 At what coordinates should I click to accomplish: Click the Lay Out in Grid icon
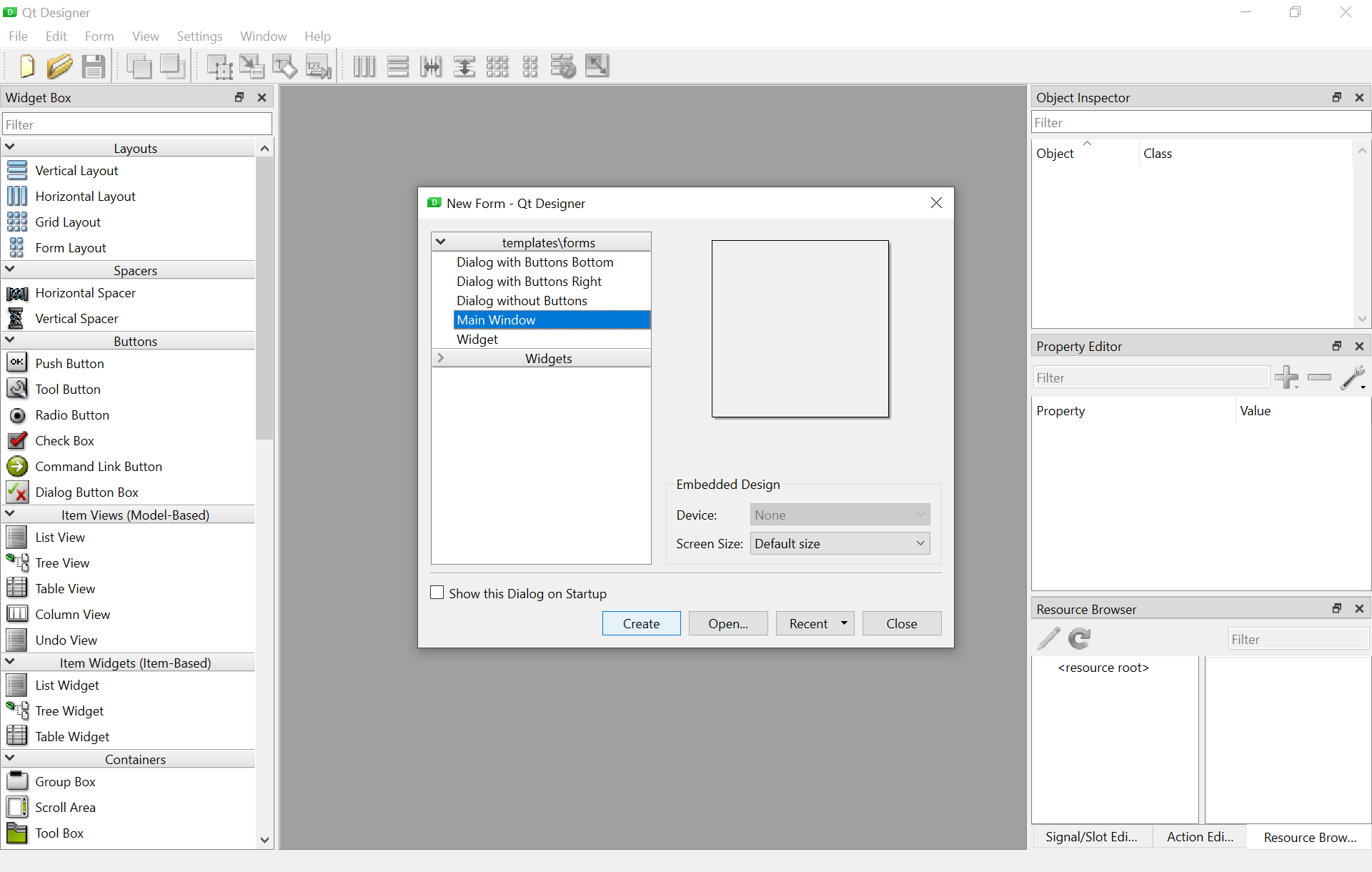click(497, 66)
